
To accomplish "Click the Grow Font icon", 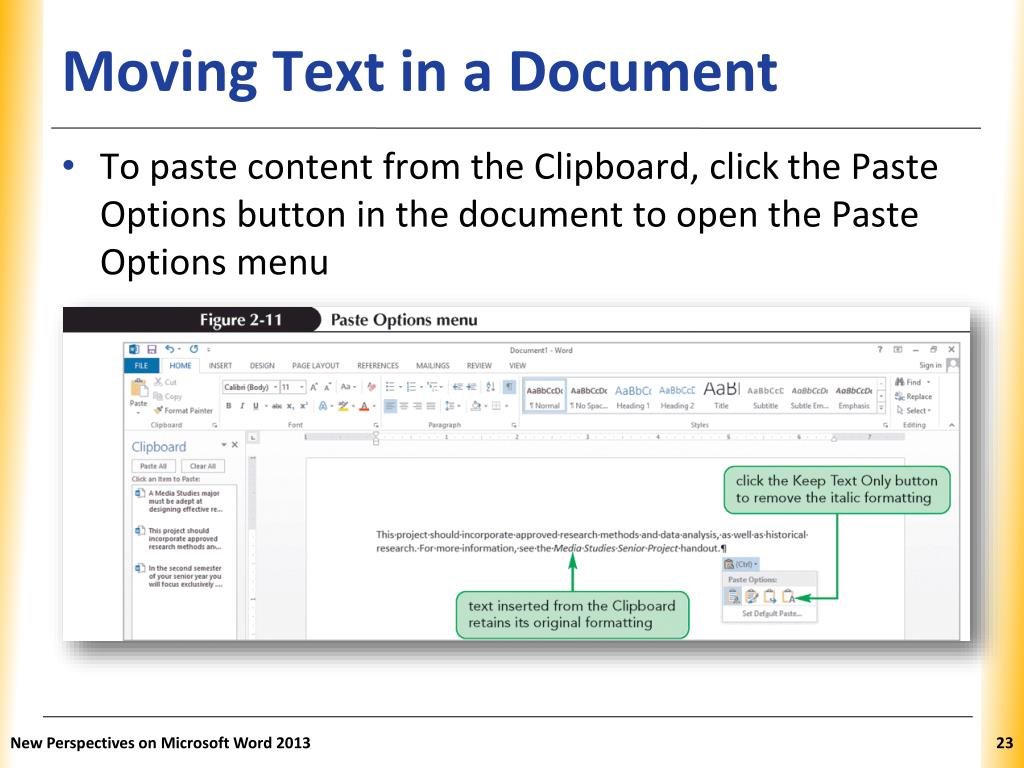I will coord(314,387).
